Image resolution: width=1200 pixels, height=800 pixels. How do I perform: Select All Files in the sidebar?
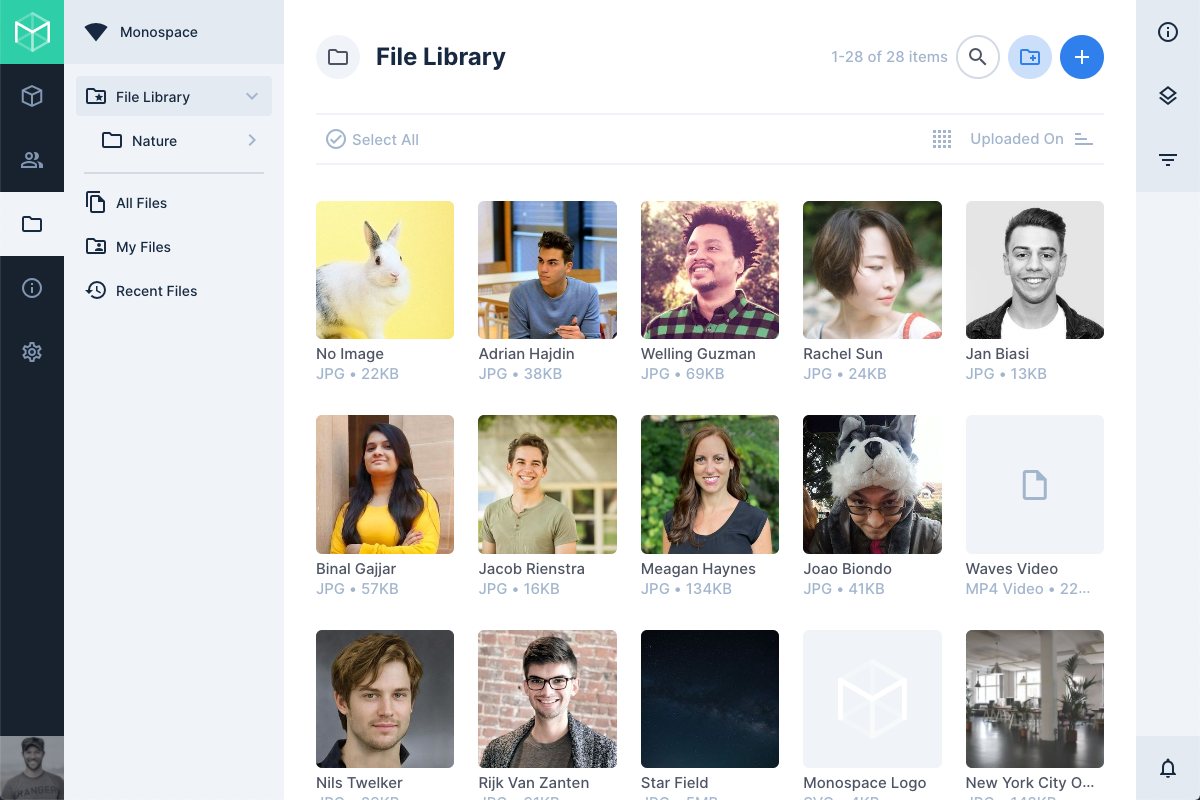click(x=139, y=203)
